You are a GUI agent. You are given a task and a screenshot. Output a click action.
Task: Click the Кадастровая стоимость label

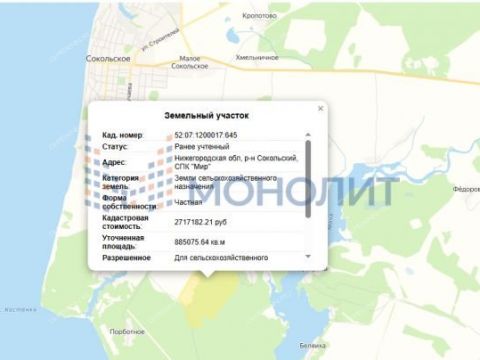tap(125, 222)
